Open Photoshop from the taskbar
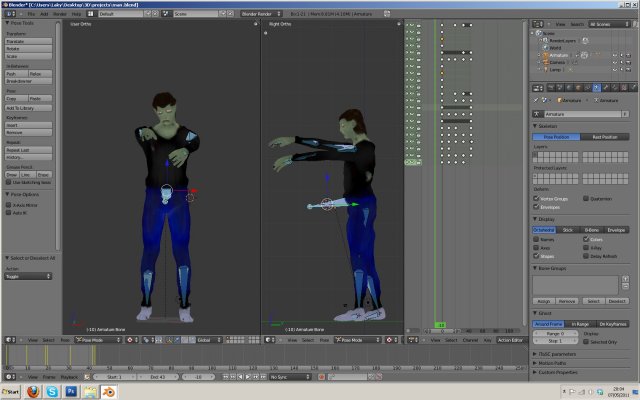Image resolution: width=640 pixels, height=400 pixels. pos(71,392)
